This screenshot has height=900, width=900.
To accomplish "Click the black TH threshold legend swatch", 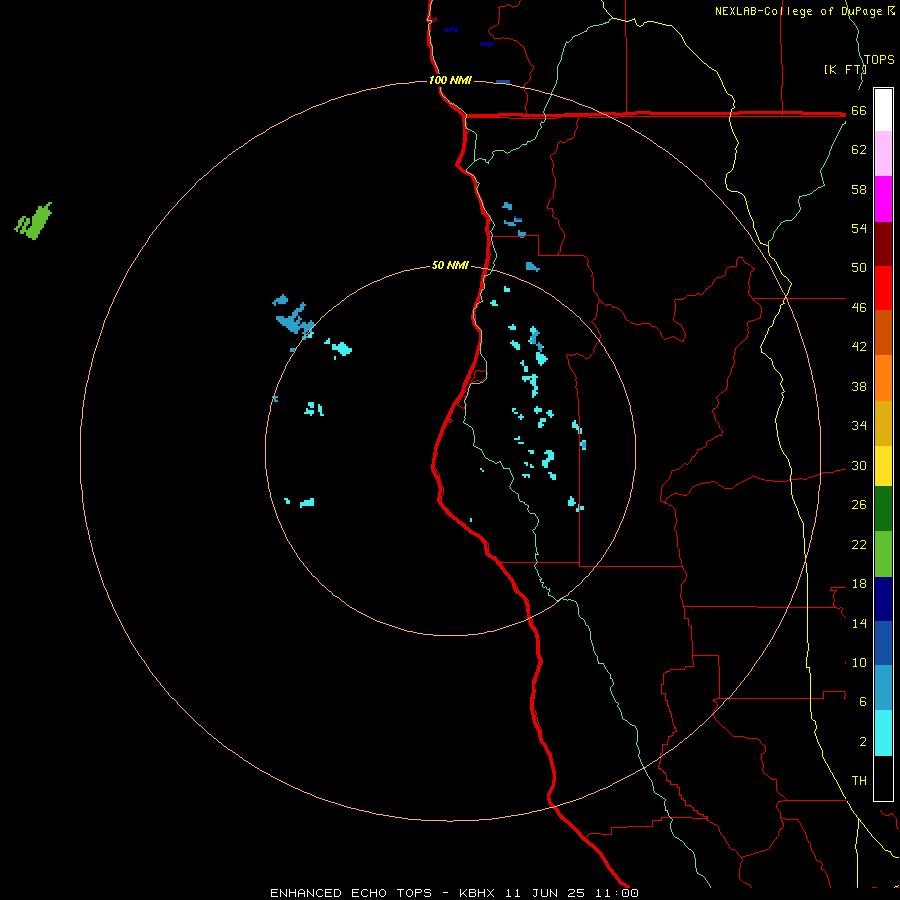I will click(x=883, y=778).
